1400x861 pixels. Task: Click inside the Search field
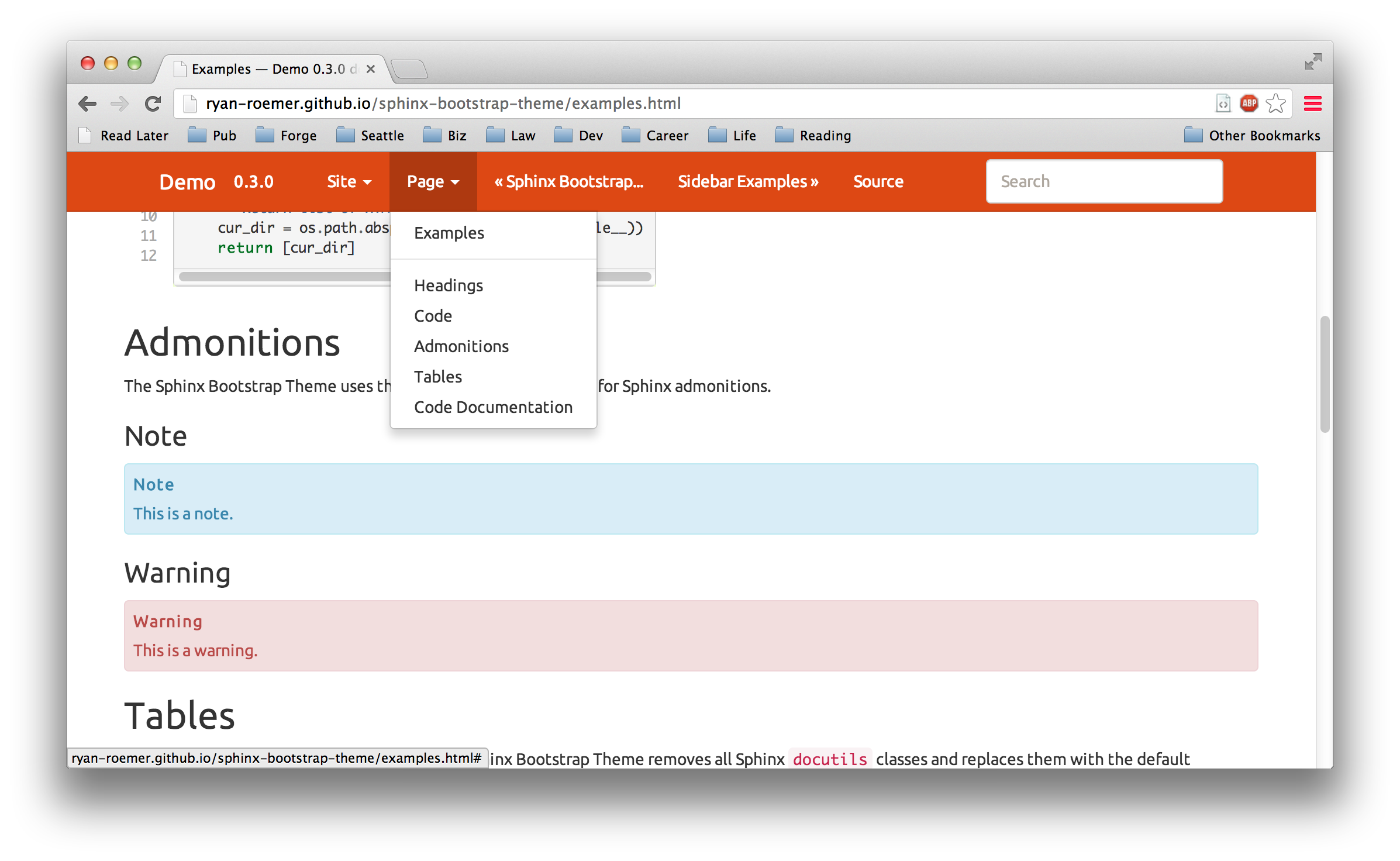point(1103,181)
